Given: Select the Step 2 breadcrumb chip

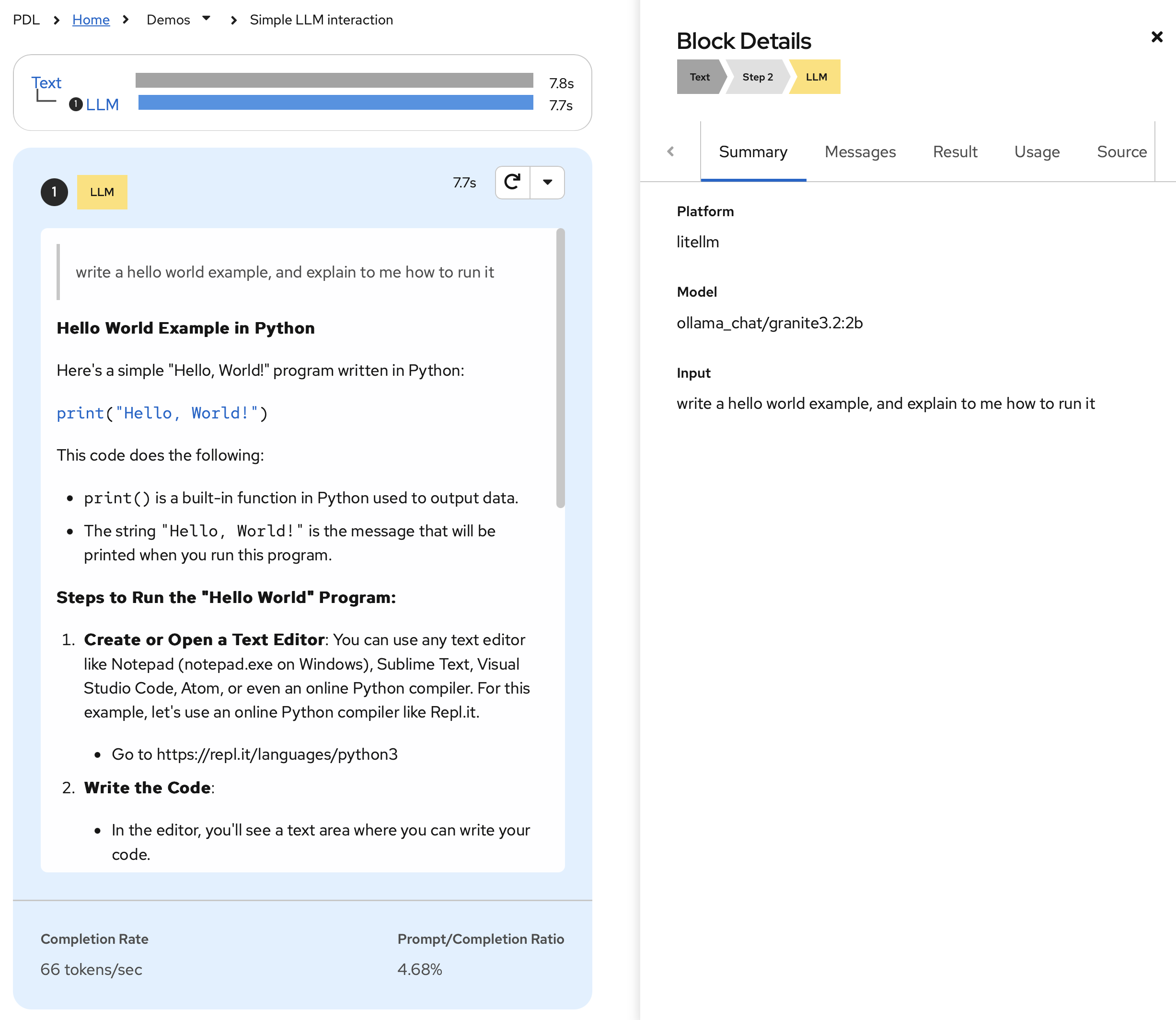Looking at the screenshot, I should click(x=757, y=77).
